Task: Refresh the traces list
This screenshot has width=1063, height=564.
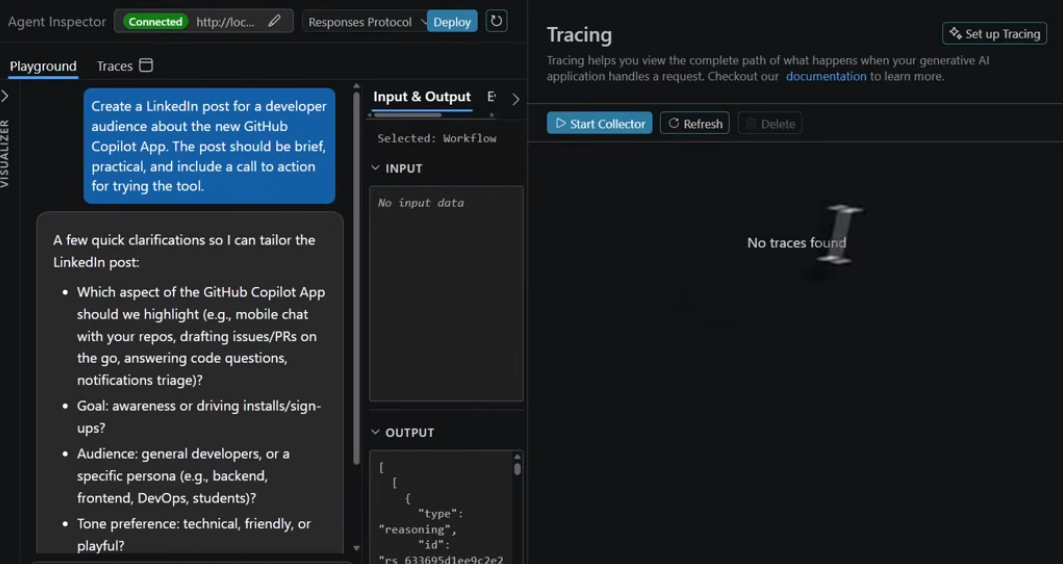Action: 695,123
